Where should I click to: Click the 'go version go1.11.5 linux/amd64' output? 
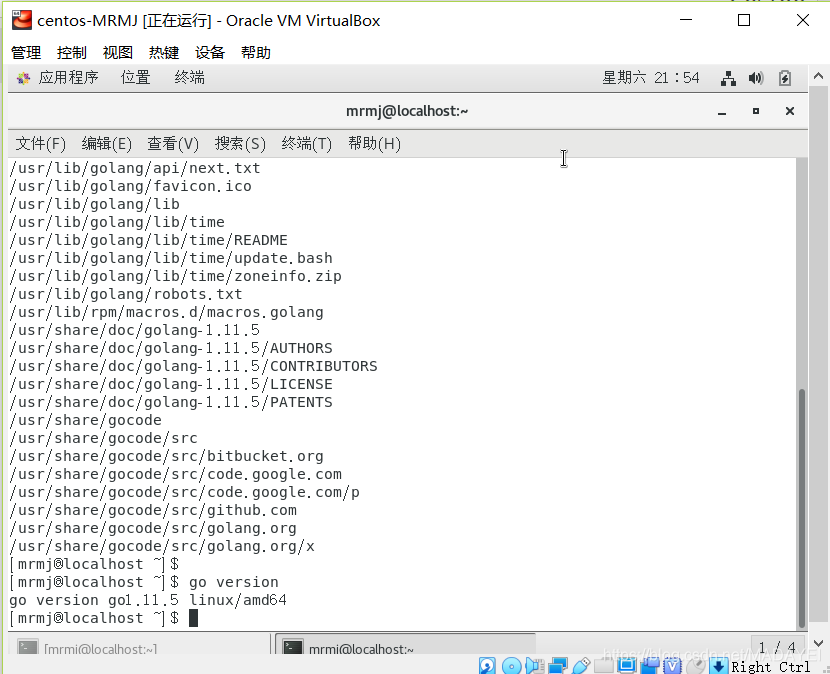(x=148, y=600)
